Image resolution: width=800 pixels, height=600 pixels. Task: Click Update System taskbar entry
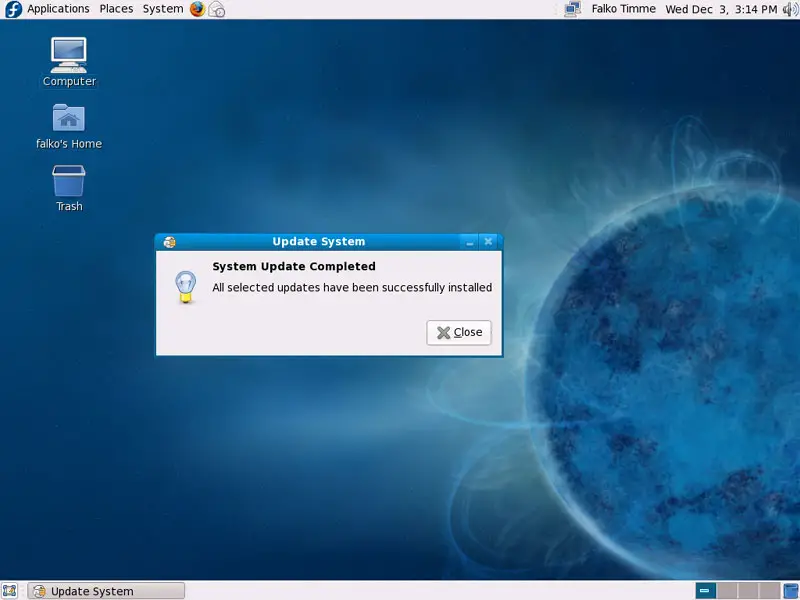pos(106,591)
